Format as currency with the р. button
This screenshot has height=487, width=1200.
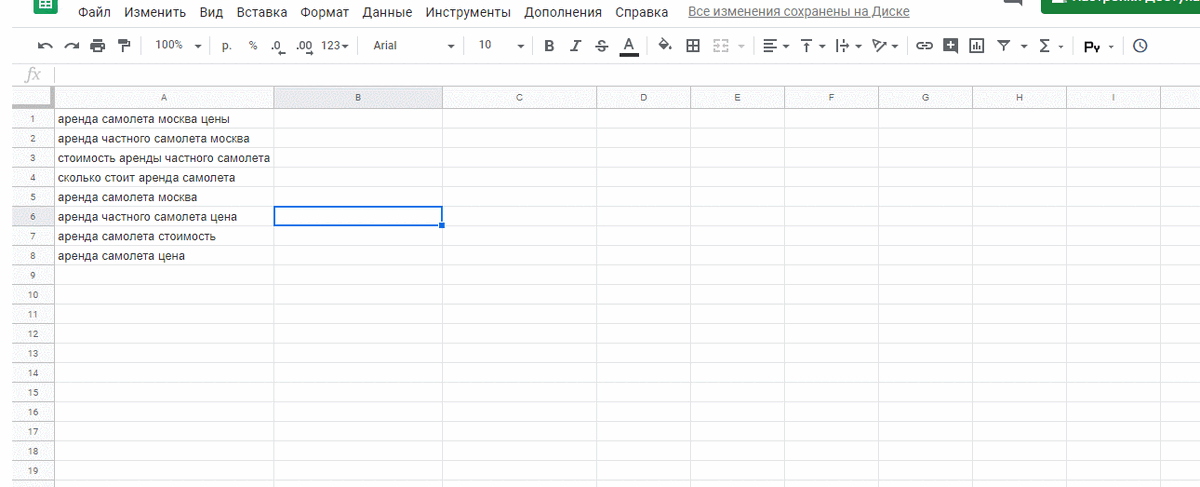[x=227, y=46]
